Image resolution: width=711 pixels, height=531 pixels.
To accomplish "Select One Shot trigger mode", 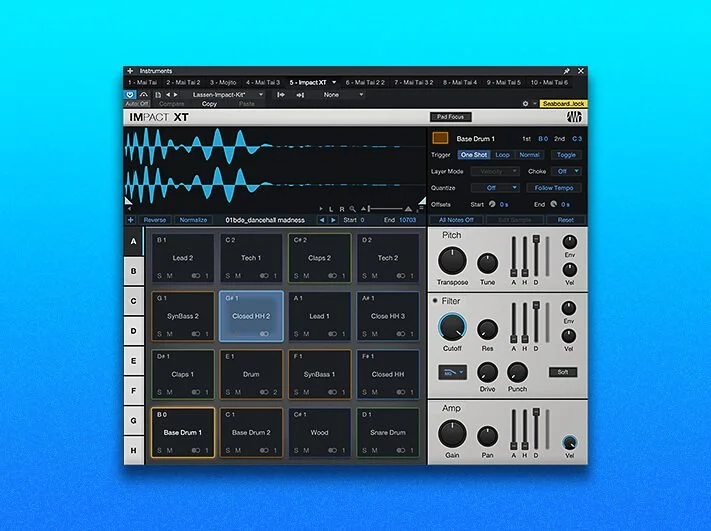I will coord(473,155).
